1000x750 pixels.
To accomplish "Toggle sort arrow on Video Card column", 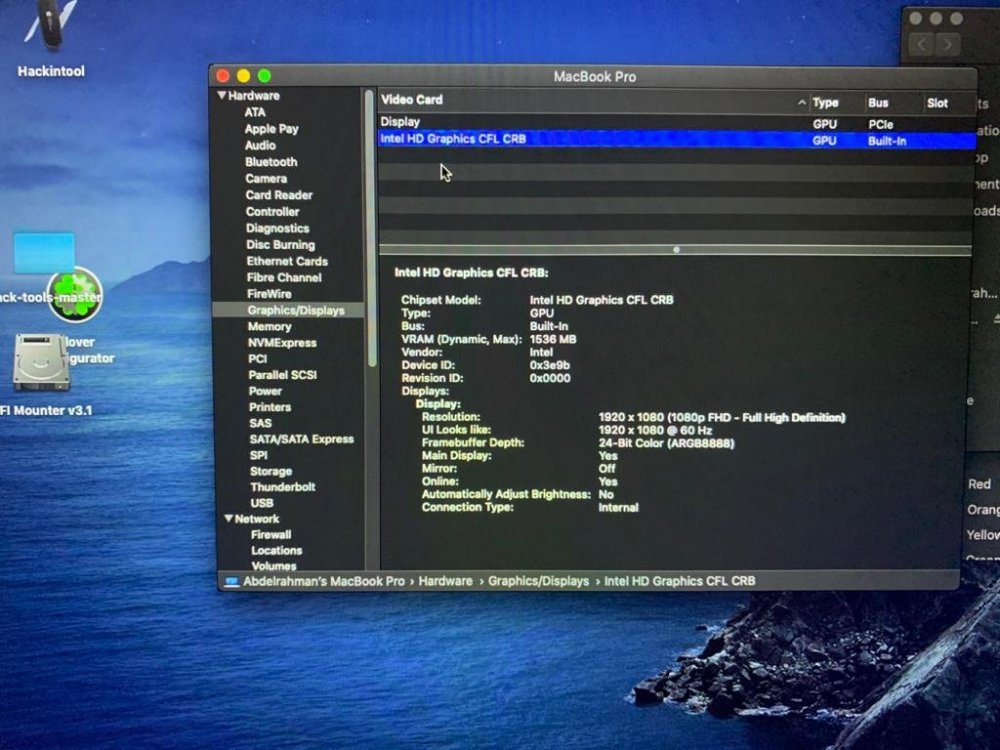I will click(801, 102).
